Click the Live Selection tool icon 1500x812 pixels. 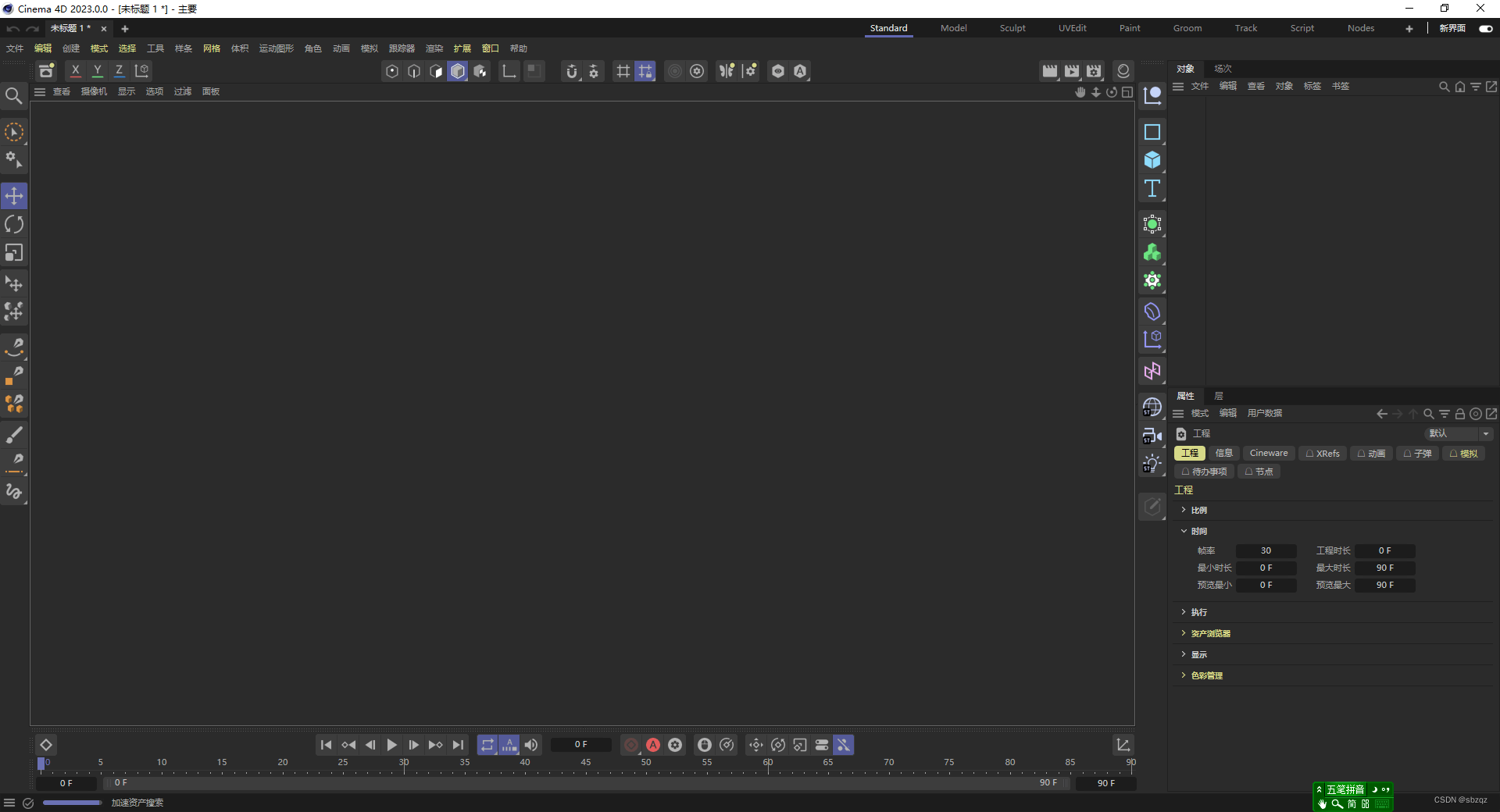[x=14, y=132]
